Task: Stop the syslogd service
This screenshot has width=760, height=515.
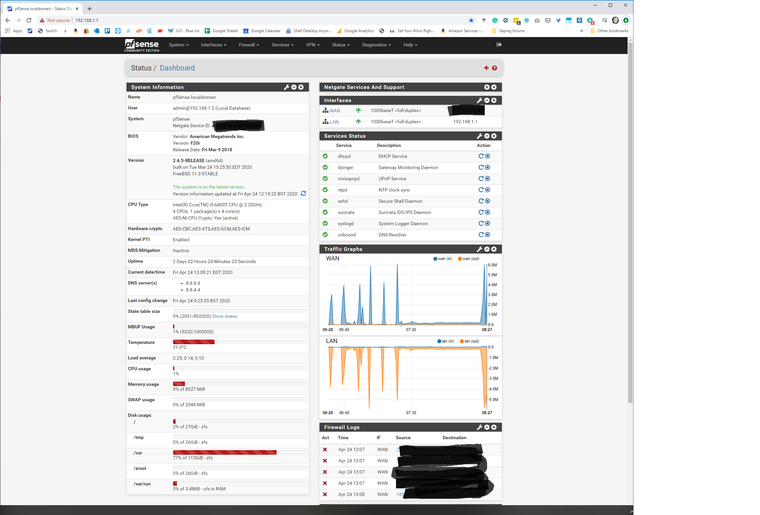Action: (x=488, y=223)
